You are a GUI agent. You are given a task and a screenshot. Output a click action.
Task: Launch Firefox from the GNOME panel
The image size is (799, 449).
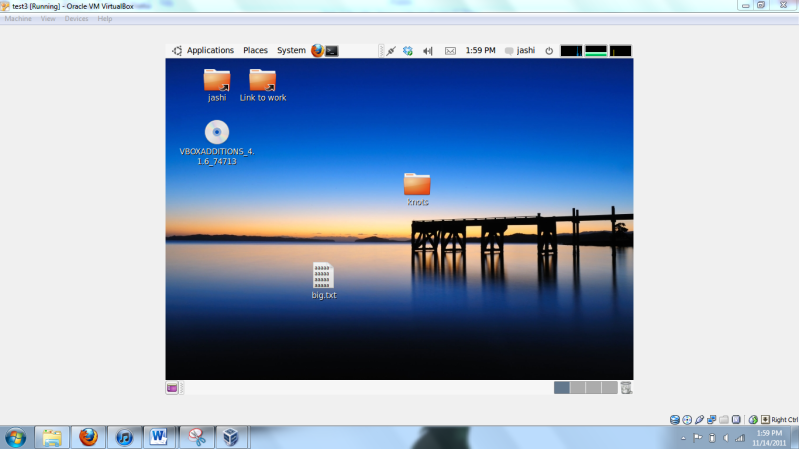click(317, 50)
